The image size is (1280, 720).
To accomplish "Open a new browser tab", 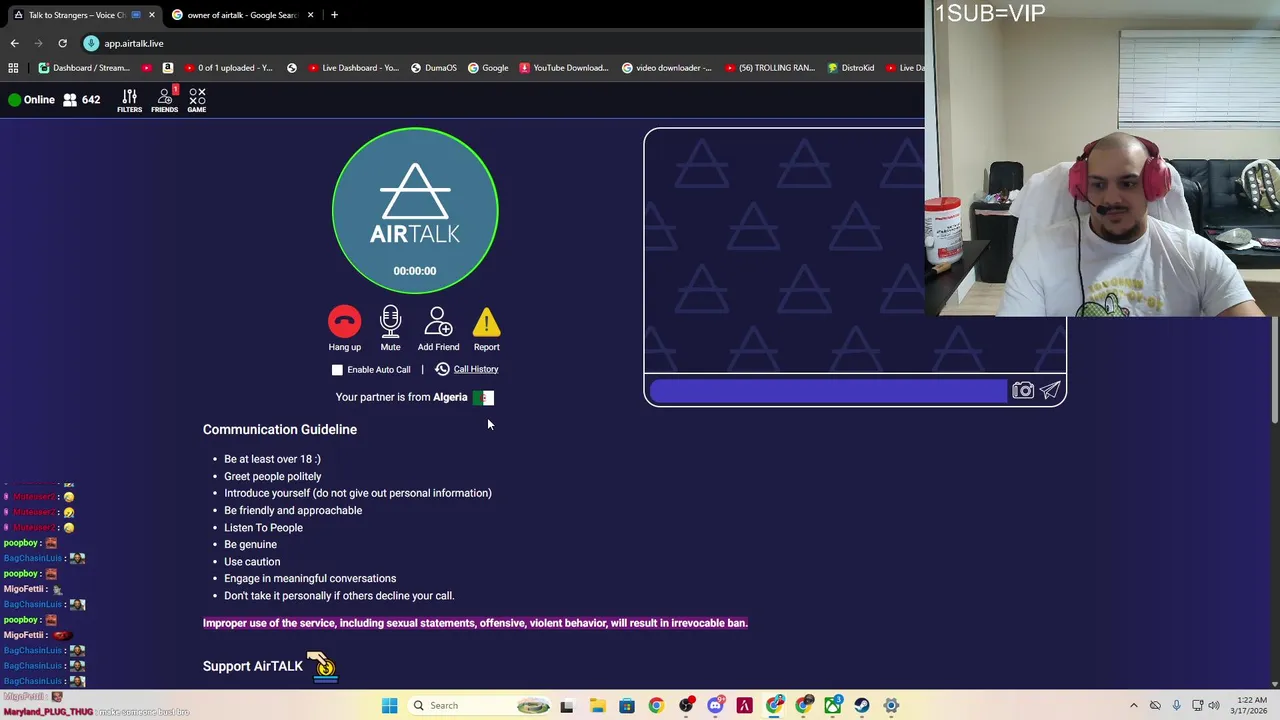I will point(334,15).
